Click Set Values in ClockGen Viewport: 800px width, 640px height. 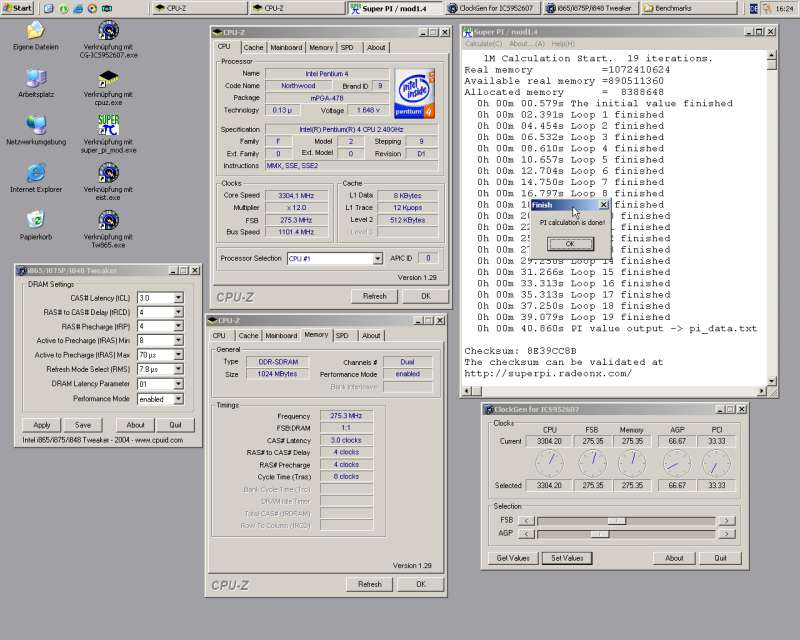click(x=567, y=558)
